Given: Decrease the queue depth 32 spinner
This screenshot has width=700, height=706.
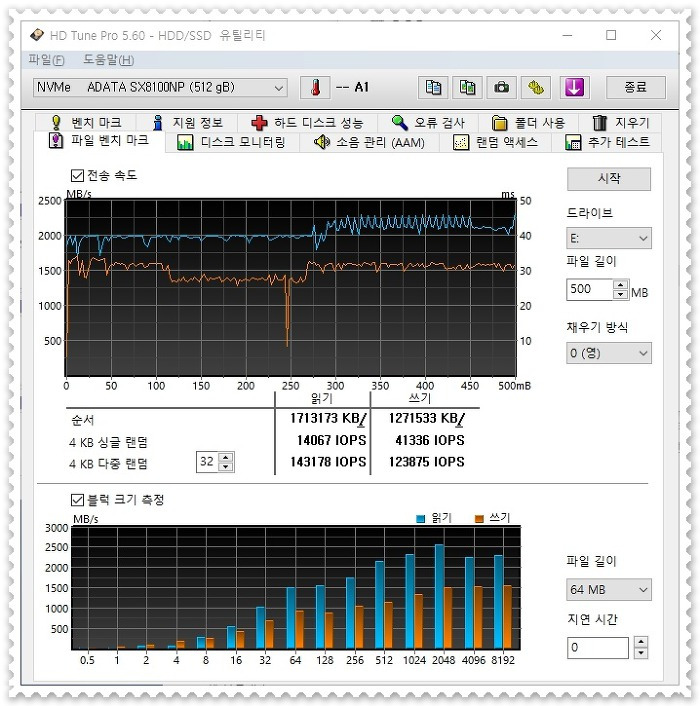Looking at the screenshot, I should [x=226, y=467].
